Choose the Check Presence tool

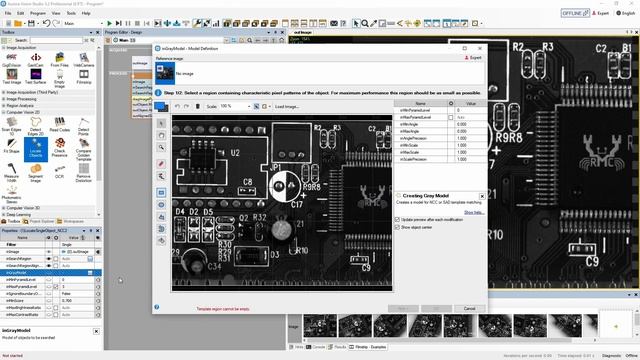(x=60, y=148)
